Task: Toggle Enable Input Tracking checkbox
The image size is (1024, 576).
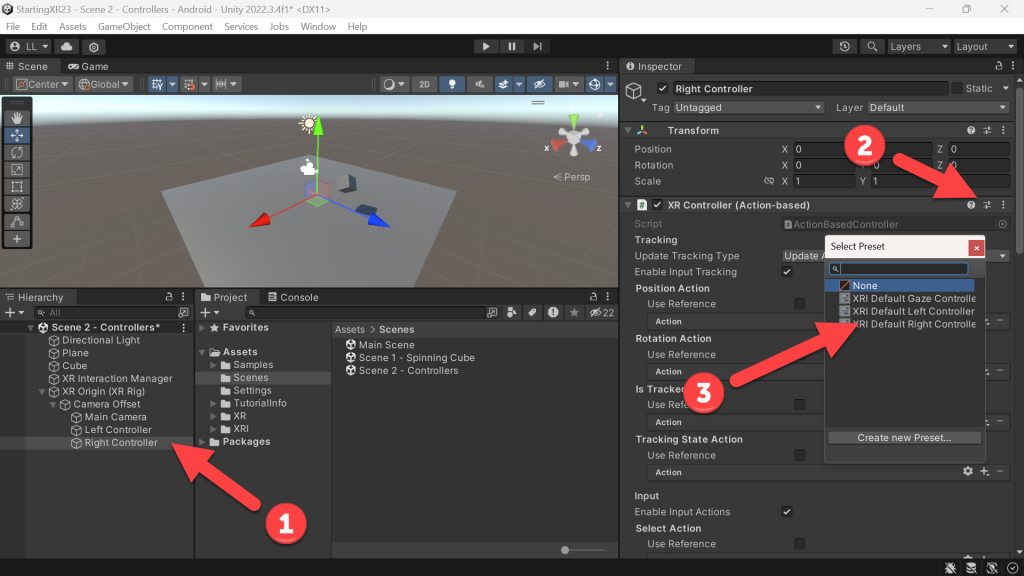Action: click(787, 272)
